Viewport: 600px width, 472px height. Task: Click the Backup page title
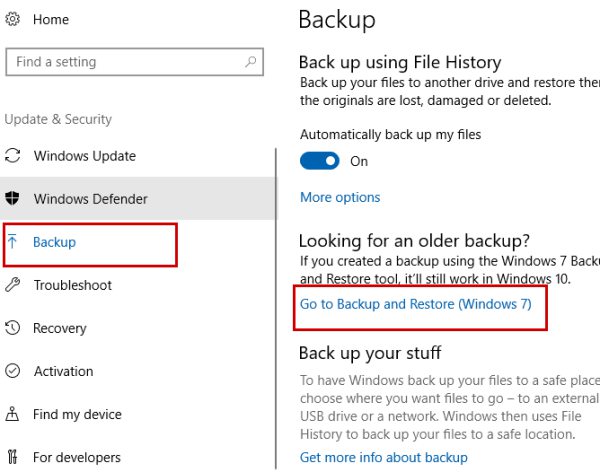pos(337,19)
